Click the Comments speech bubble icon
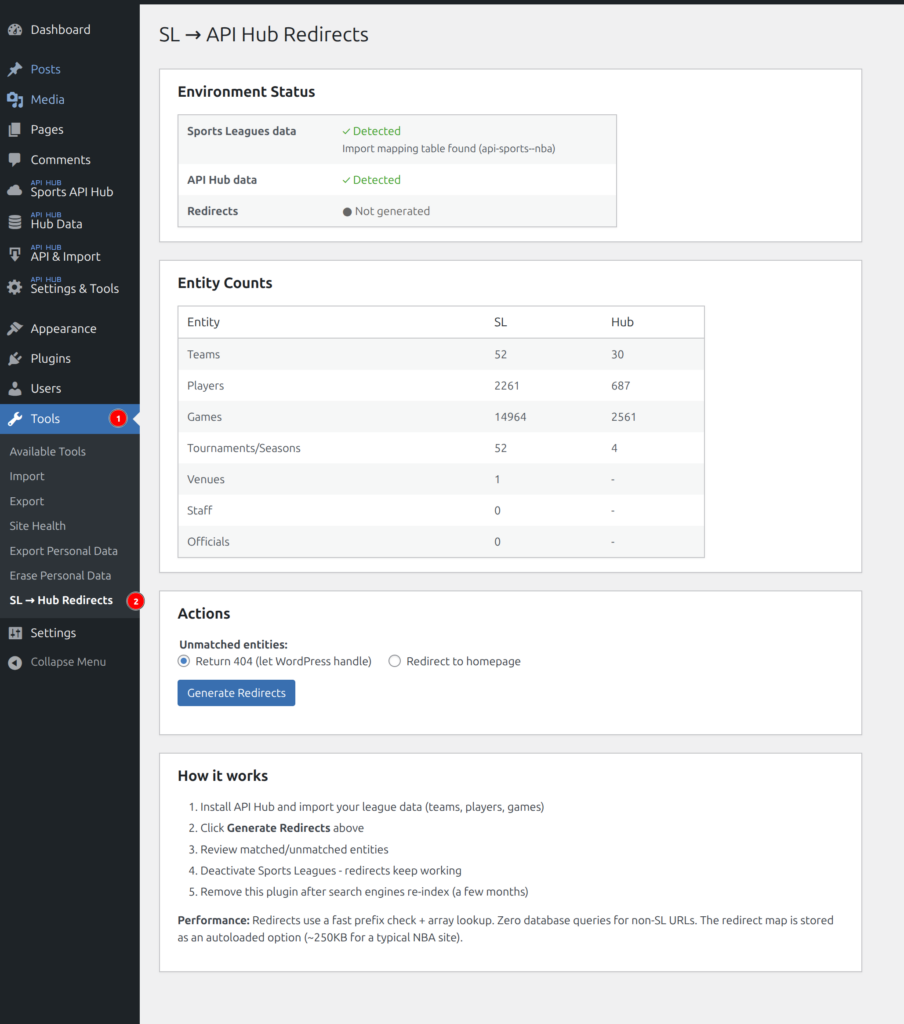904x1024 pixels. (15, 159)
